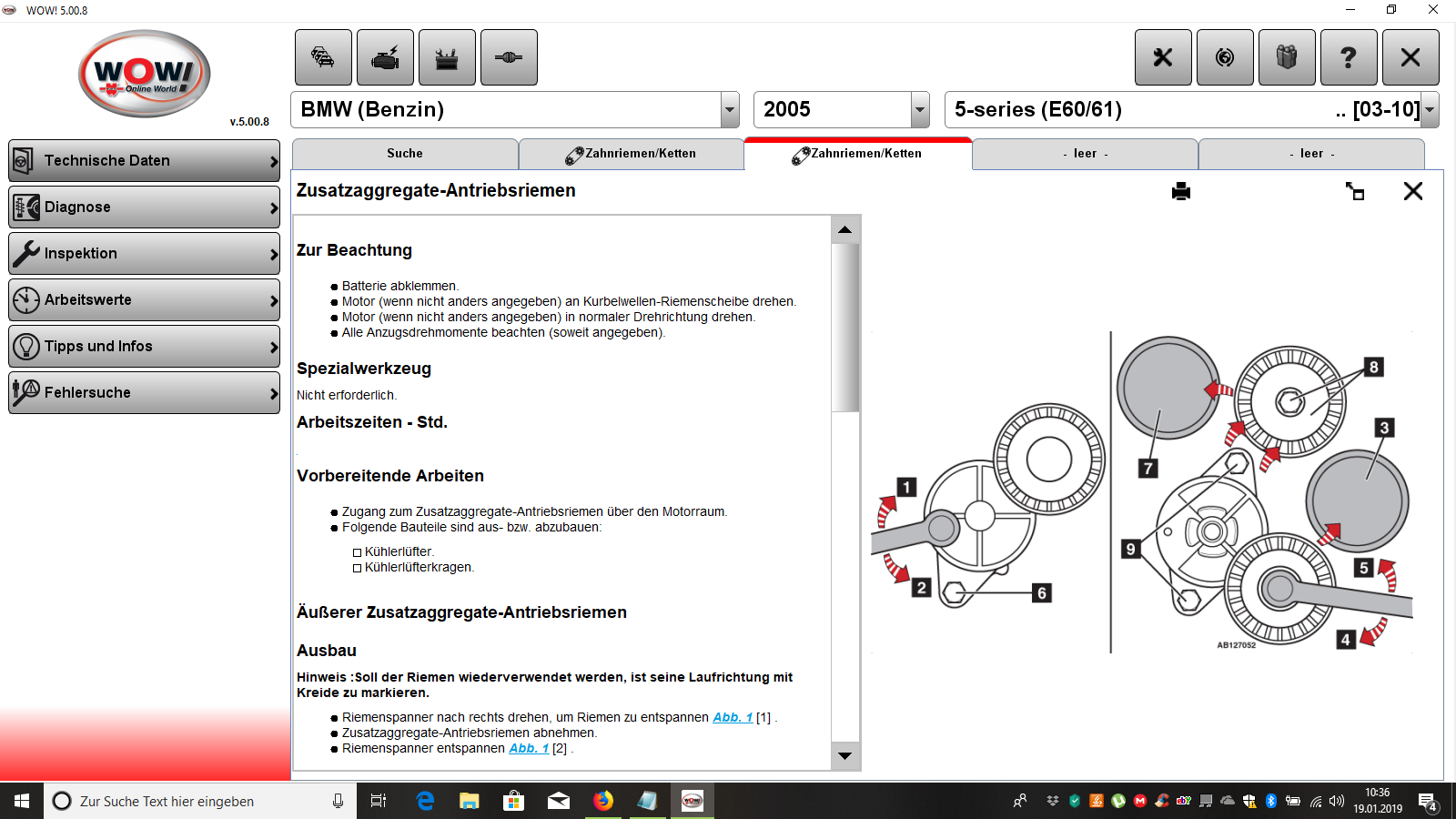
Task: Expand the Diagnose arrow
Action: pyautogui.click(x=273, y=208)
